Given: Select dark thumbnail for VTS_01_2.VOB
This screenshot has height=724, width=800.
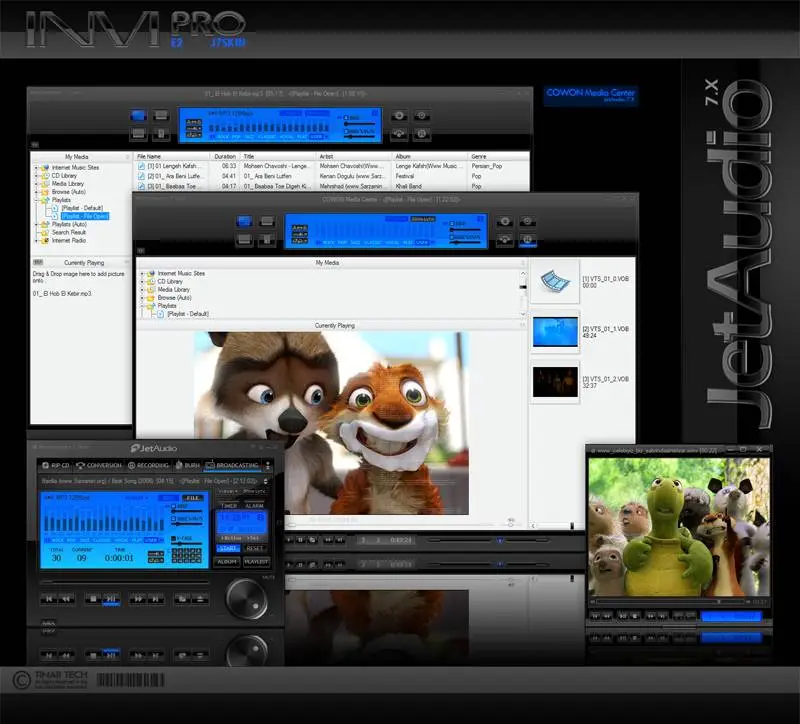Looking at the screenshot, I should [555, 382].
